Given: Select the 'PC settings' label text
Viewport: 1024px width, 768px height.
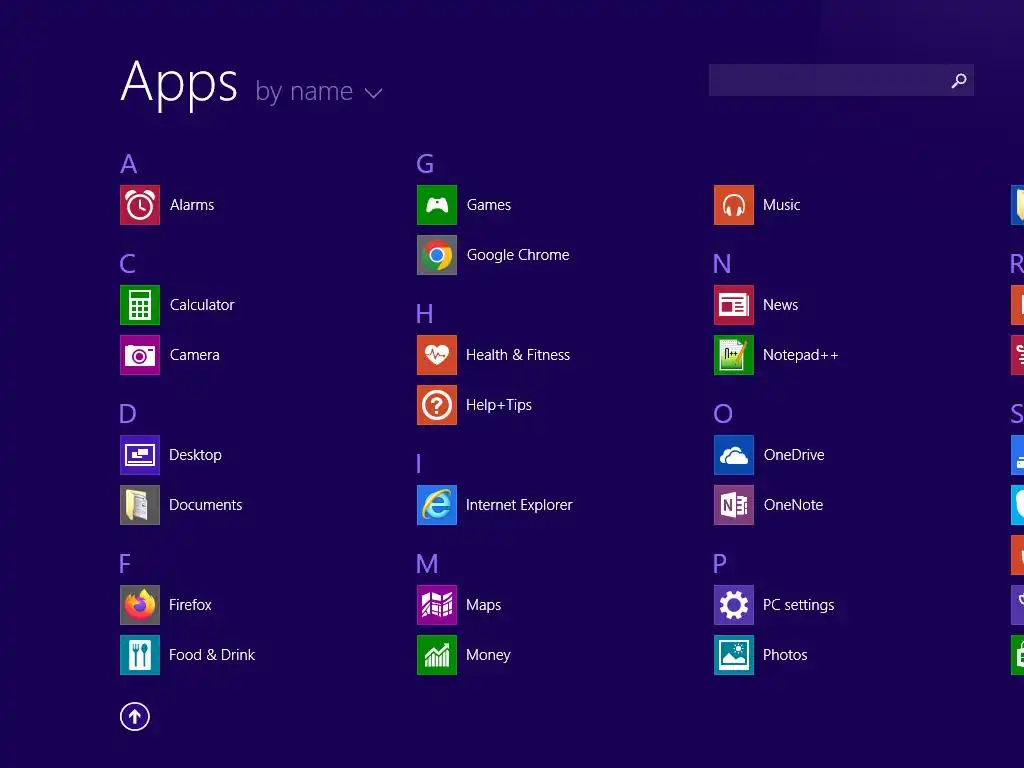Looking at the screenshot, I should [799, 605].
